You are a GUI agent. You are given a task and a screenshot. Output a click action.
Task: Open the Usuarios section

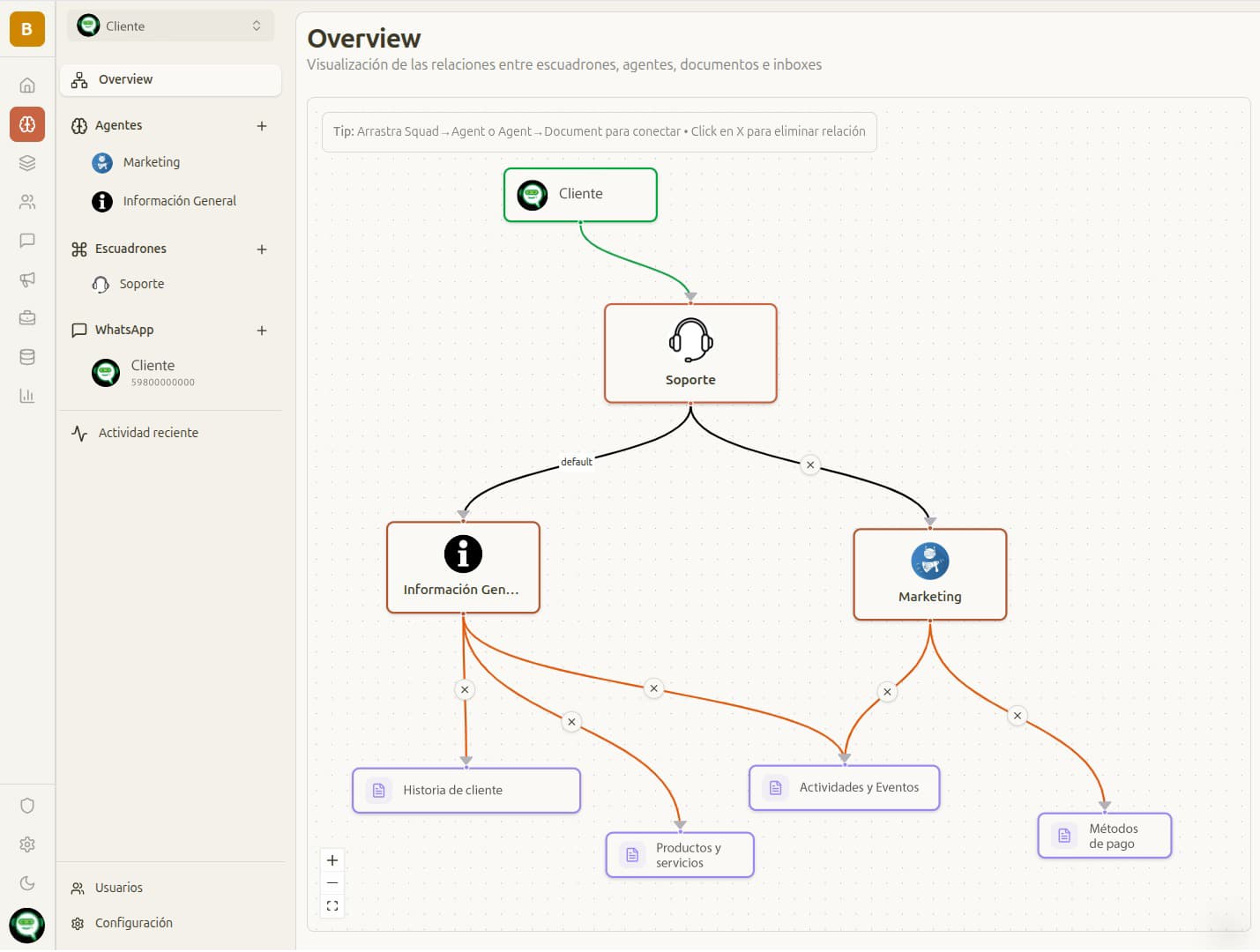[118, 888]
